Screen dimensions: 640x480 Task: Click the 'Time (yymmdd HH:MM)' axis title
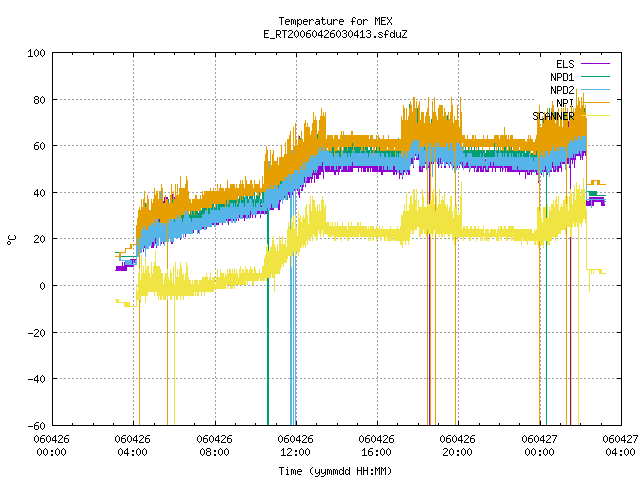335,471
